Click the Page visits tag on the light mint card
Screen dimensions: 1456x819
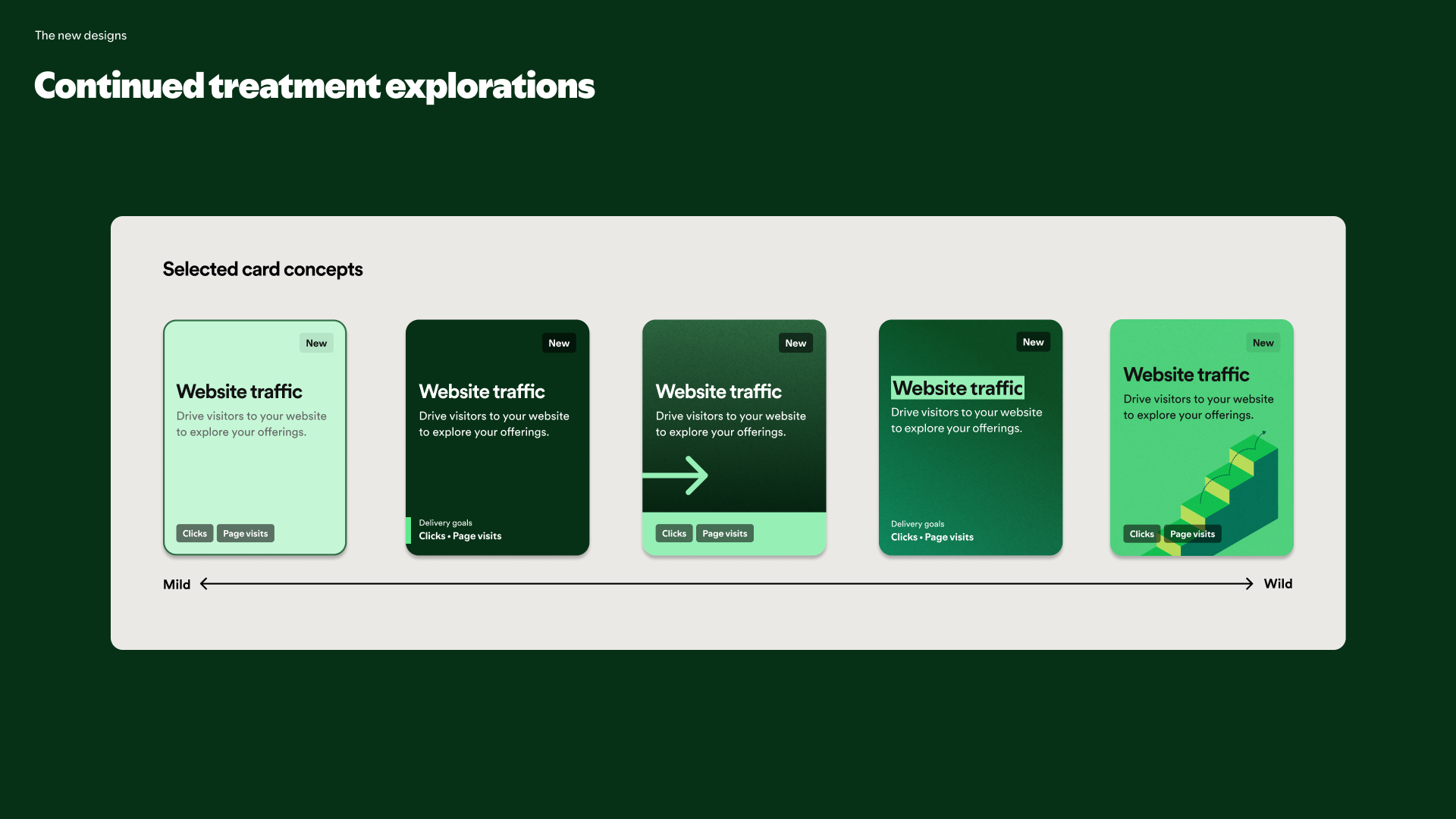[246, 533]
